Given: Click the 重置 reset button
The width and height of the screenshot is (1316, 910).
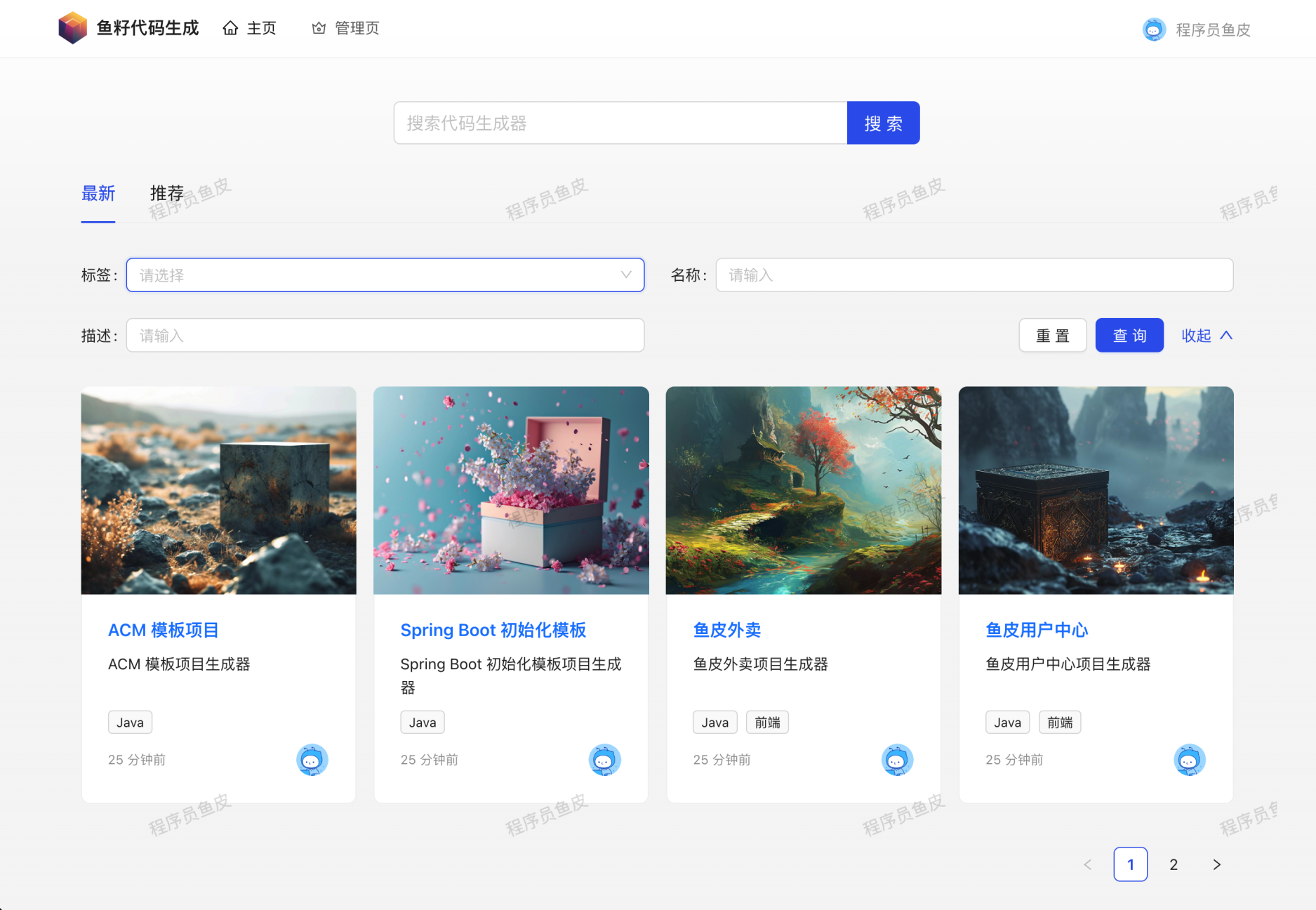Looking at the screenshot, I should pos(1053,335).
